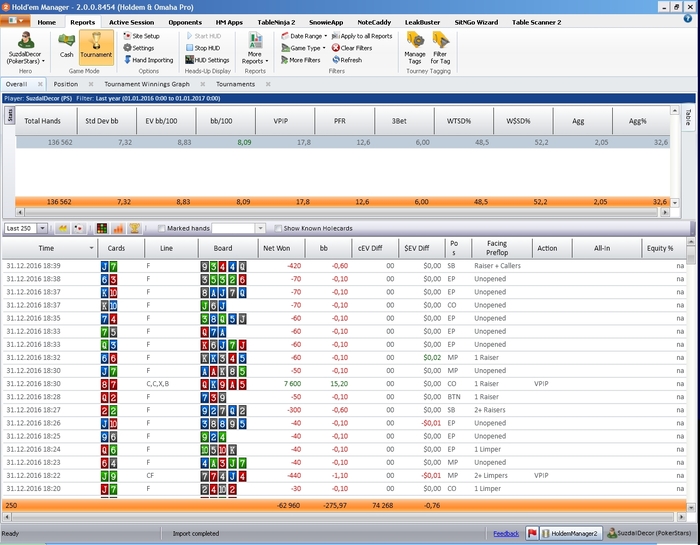Image resolution: width=700 pixels, height=545 pixels.
Task: Open the Table side tab
Action: [688, 117]
